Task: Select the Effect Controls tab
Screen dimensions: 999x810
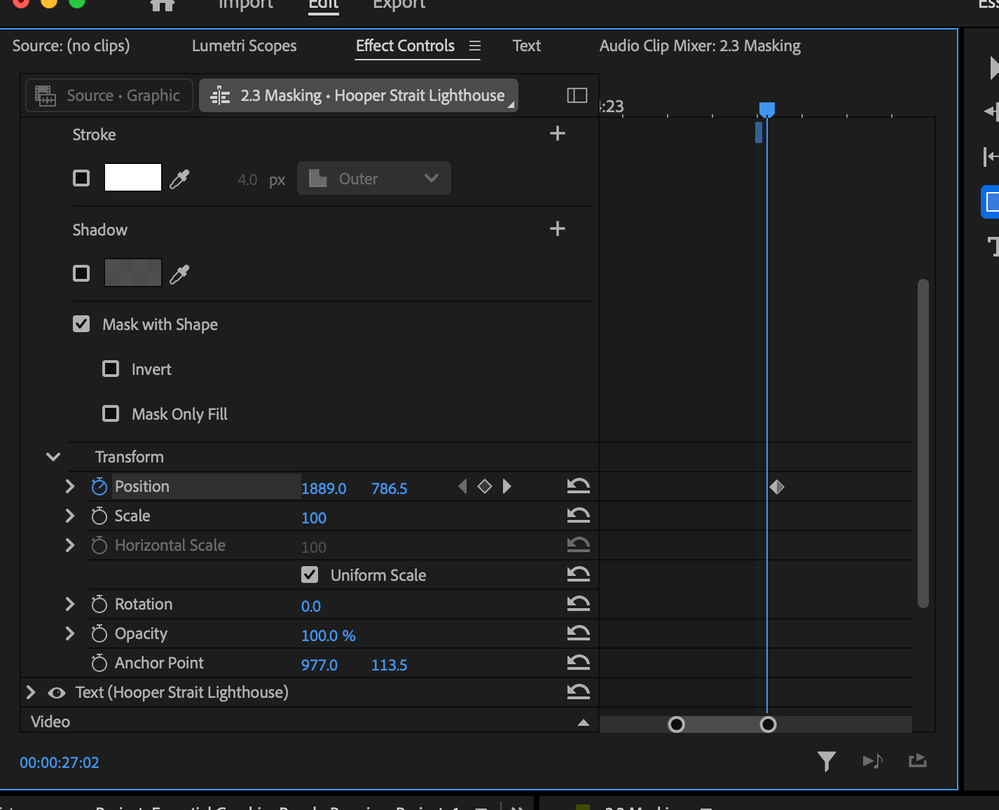Action: point(405,46)
